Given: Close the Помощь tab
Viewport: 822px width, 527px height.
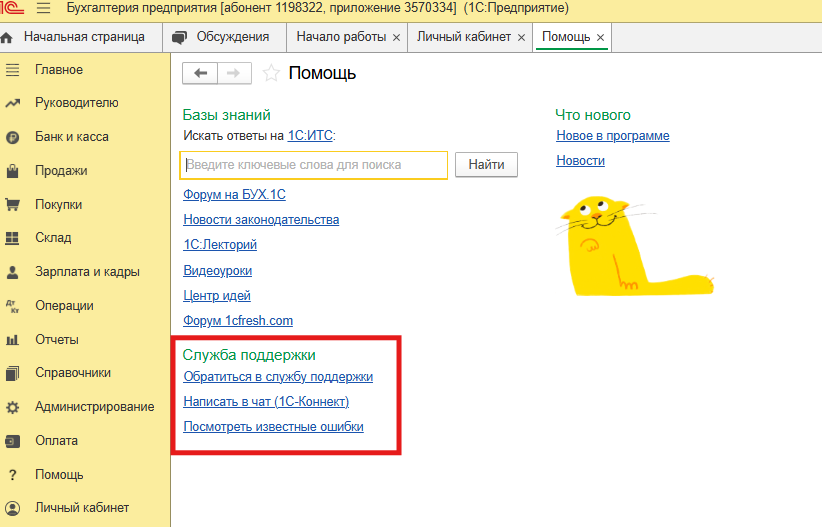Looking at the screenshot, I should pyautogui.click(x=600, y=38).
